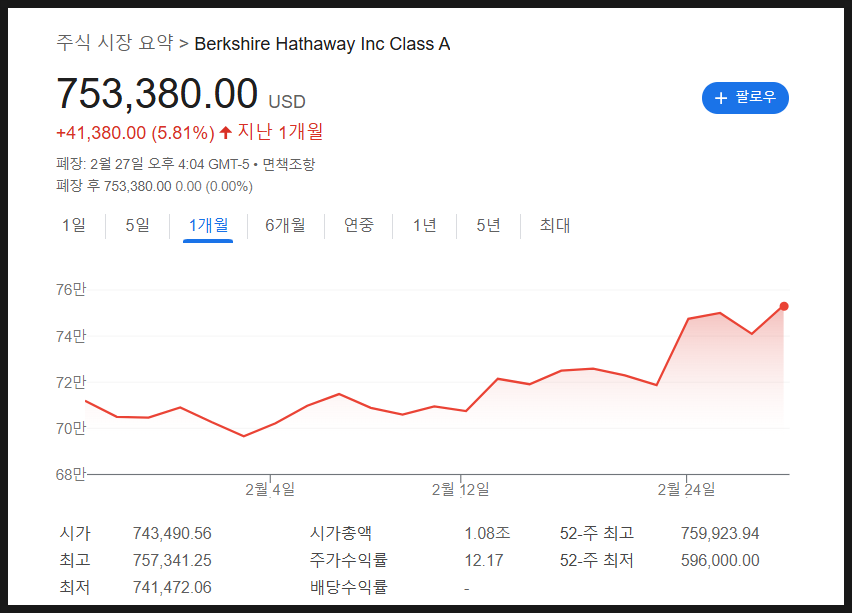The width and height of the screenshot is (852, 613).
Task: Click the red endpoint dot on chart
Action: click(x=784, y=306)
